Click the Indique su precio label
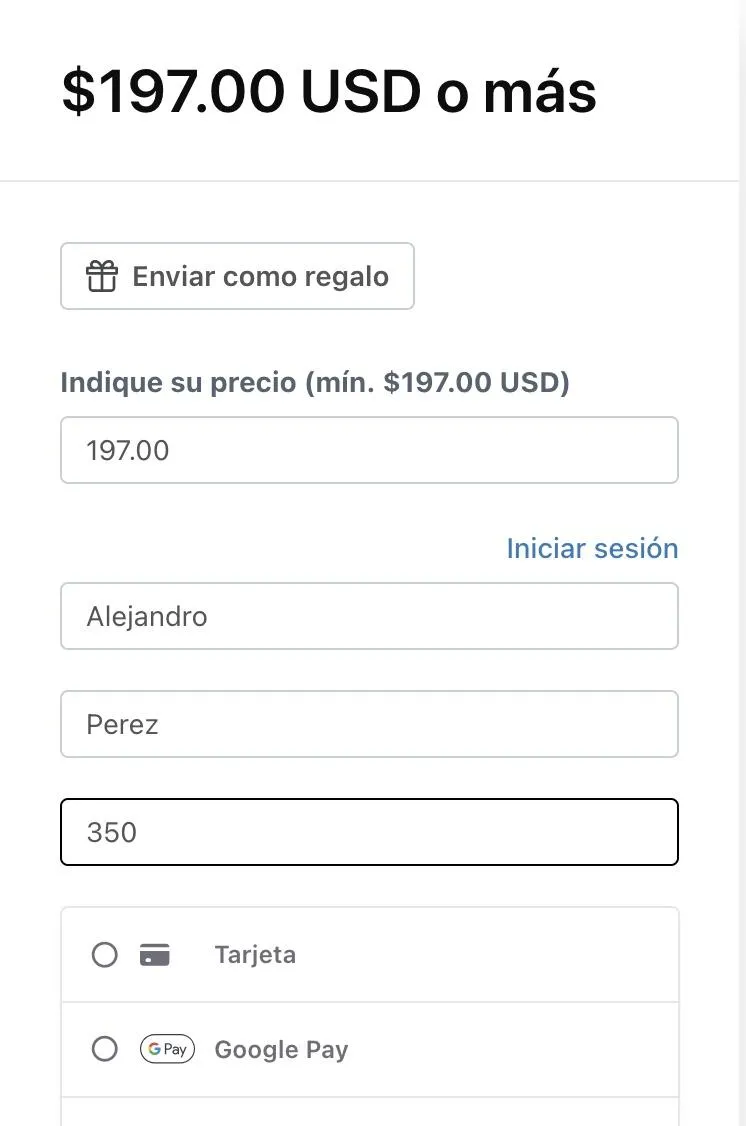The image size is (746, 1126). pyautogui.click(x=314, y=382)
